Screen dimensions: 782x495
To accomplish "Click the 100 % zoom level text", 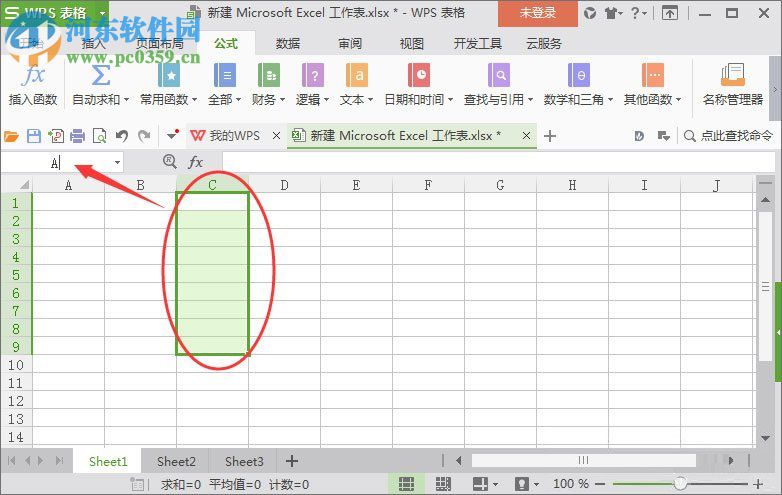I will pos(570,484).
